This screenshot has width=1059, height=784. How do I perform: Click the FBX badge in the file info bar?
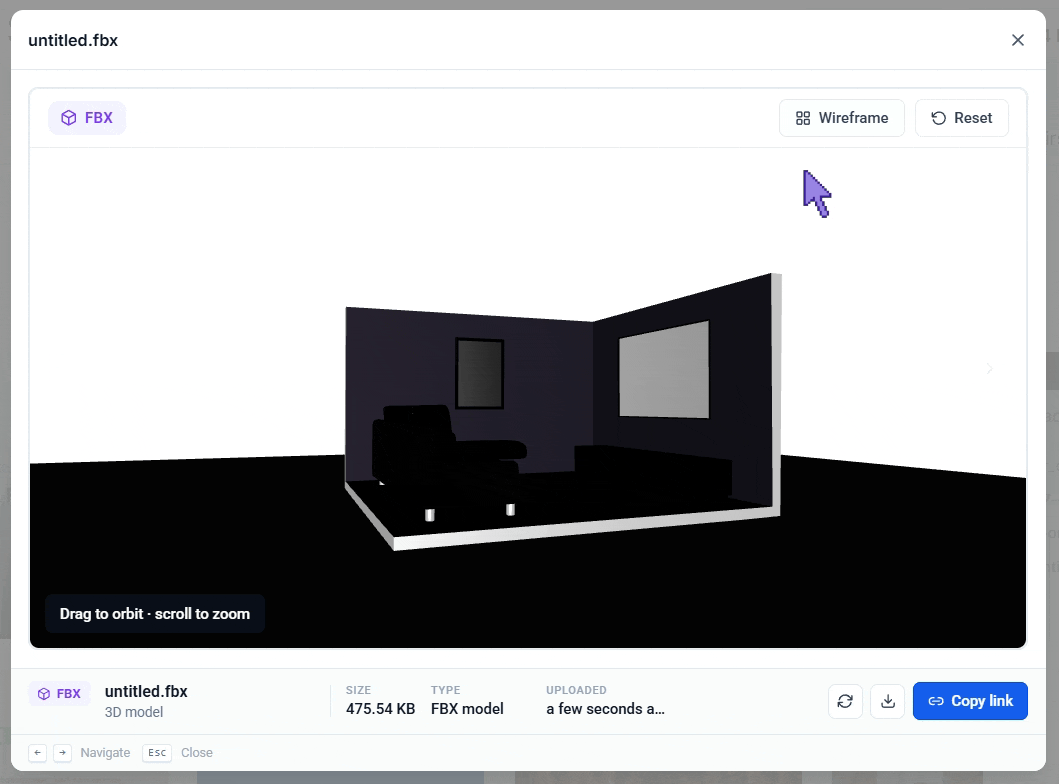[59, 694]
